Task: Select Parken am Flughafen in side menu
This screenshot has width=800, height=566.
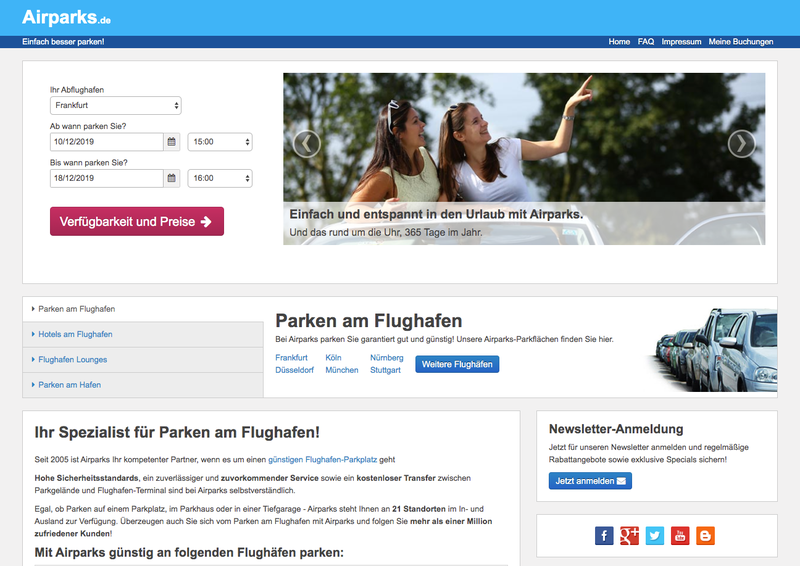Action: click(143, 309)
